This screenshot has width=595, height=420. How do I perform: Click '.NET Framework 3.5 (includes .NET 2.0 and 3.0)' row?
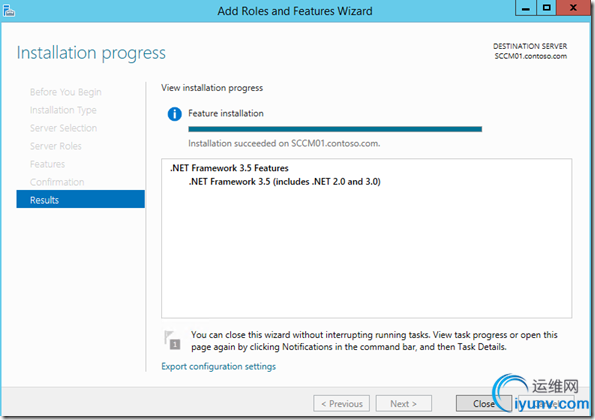pyautogui.click(x=285, y=182)
